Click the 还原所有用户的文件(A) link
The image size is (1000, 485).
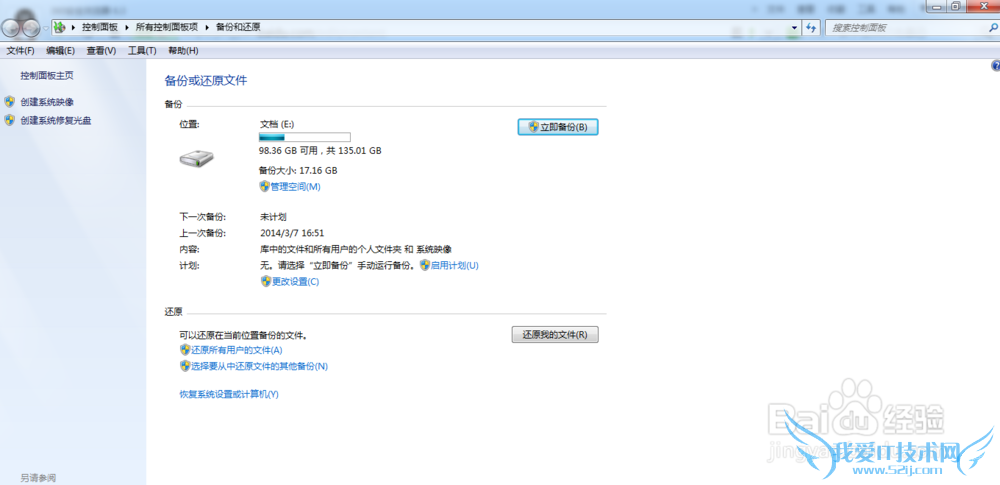pyautogui.click(x=237, y=350)
